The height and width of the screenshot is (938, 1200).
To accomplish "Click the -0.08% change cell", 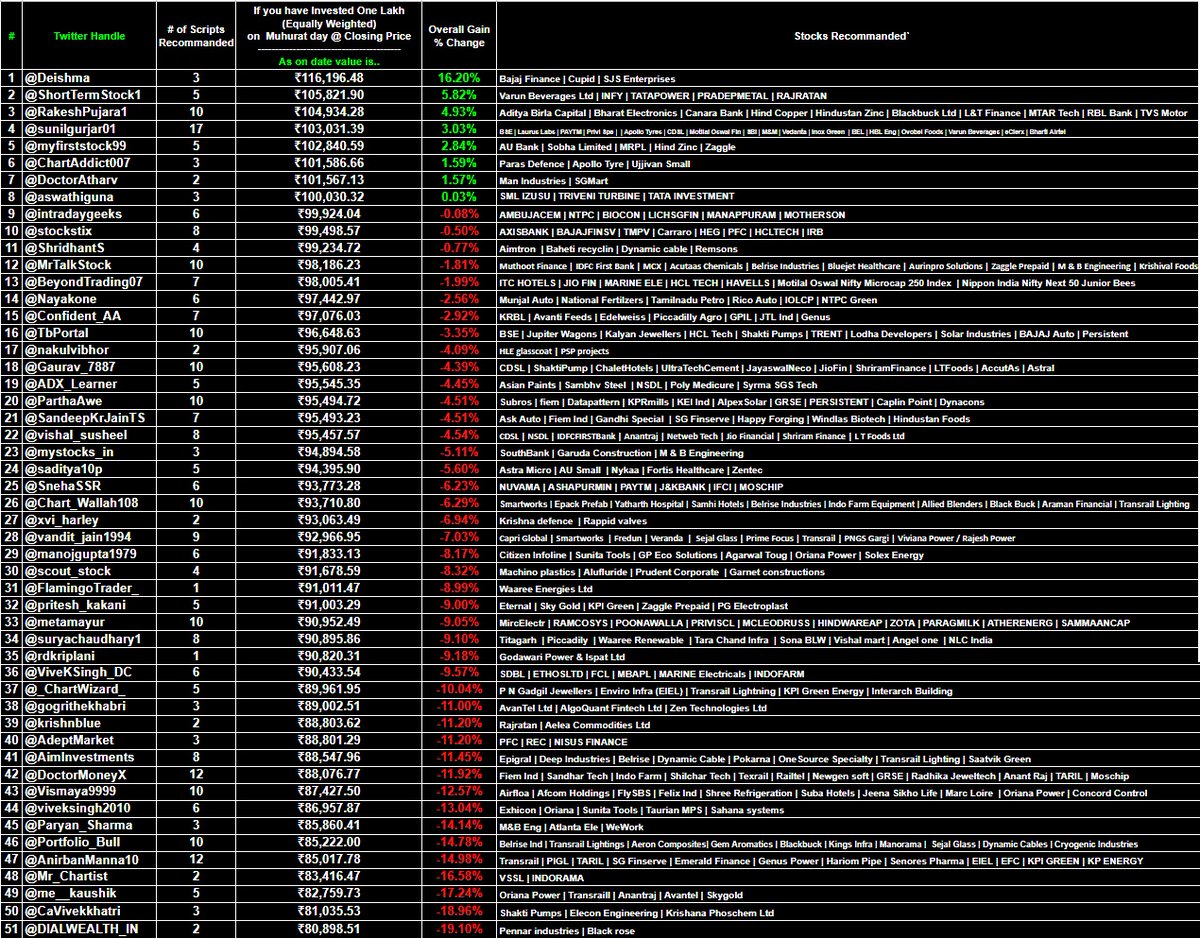I will pos(459,213).
